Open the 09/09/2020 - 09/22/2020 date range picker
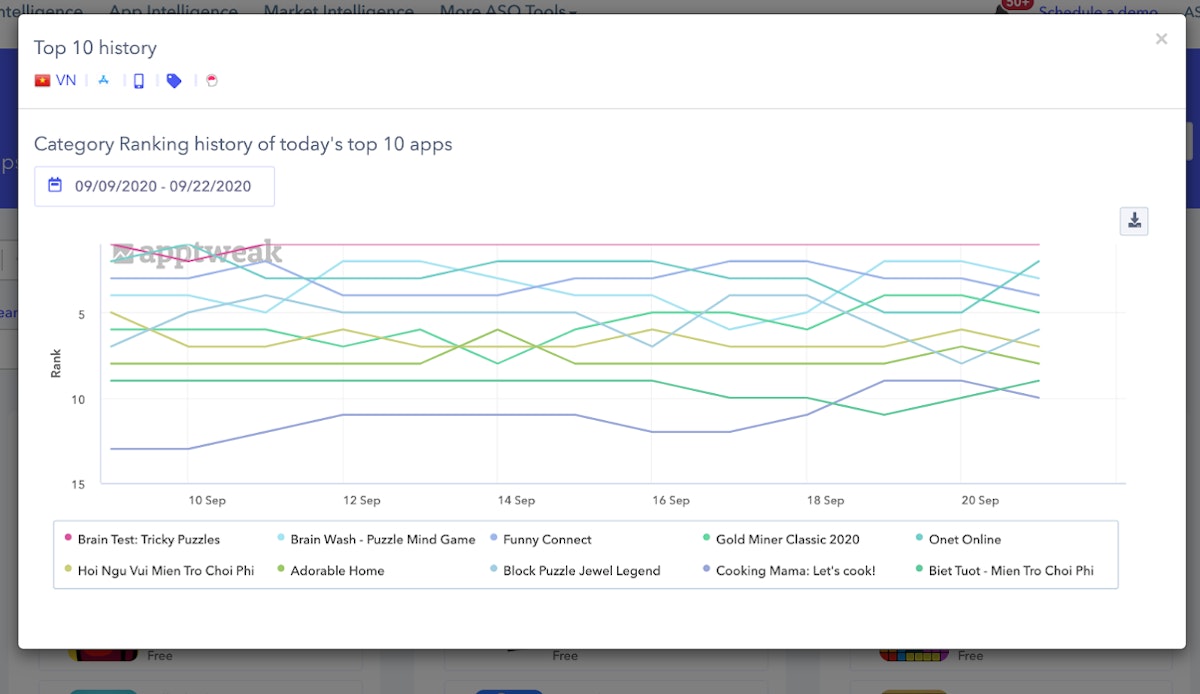Screen dimensions: 1200x694 tap(162, 186)
